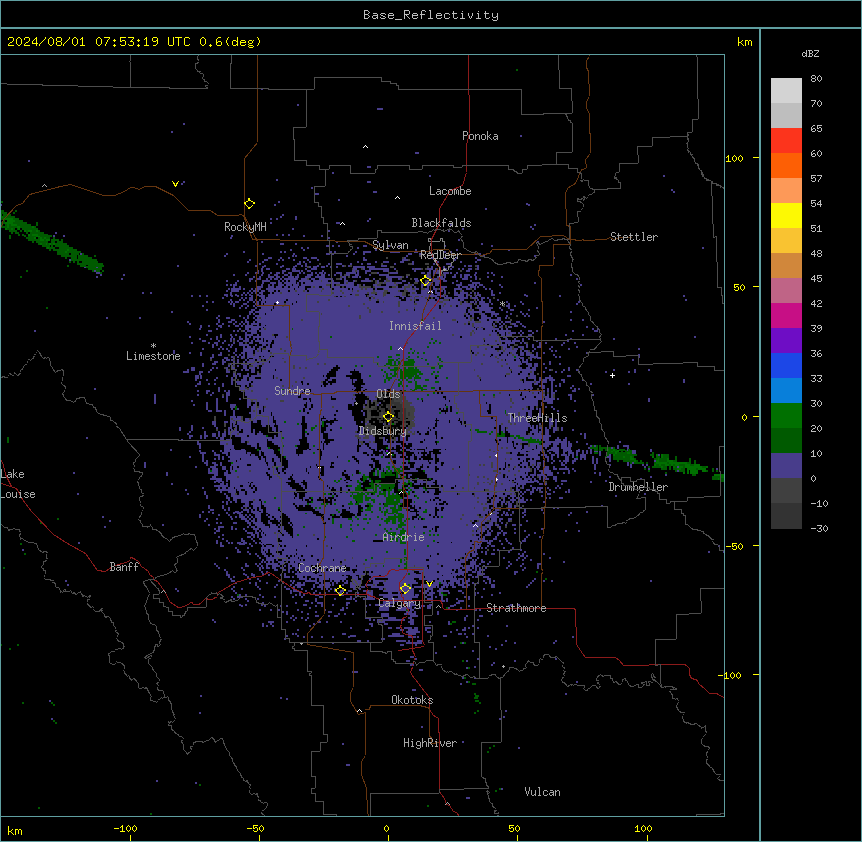Viewport: 862px width, 842px height.
Task: Click the -30 value on the dBZ scale
Action: coord(819,529)
